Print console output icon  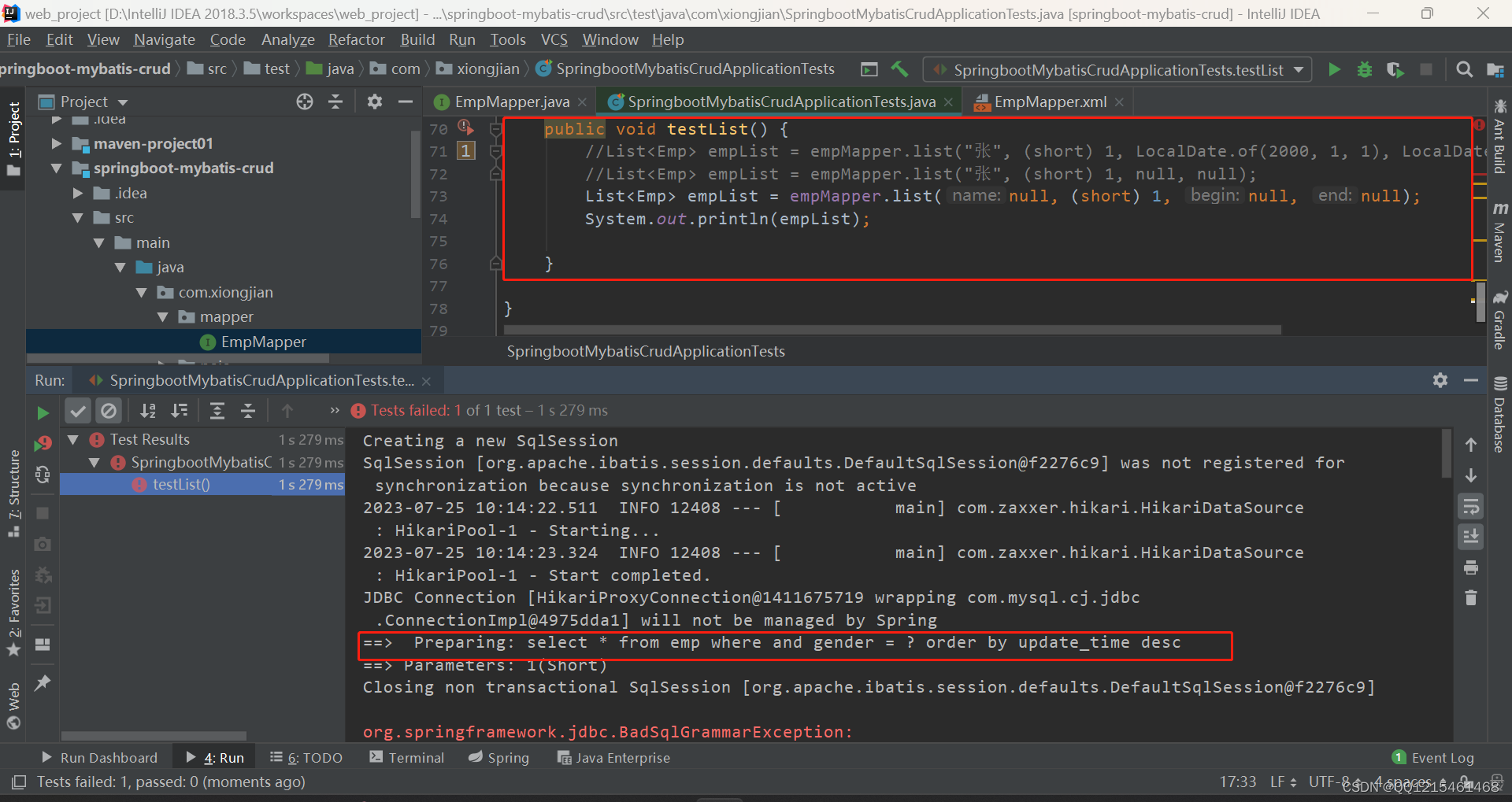click(1470, 567)
